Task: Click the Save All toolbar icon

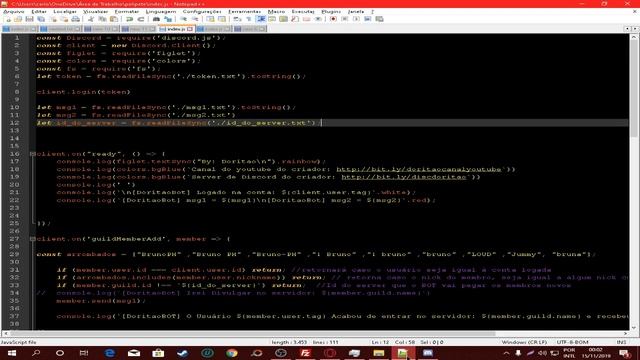Action: [x=41, y=19]
